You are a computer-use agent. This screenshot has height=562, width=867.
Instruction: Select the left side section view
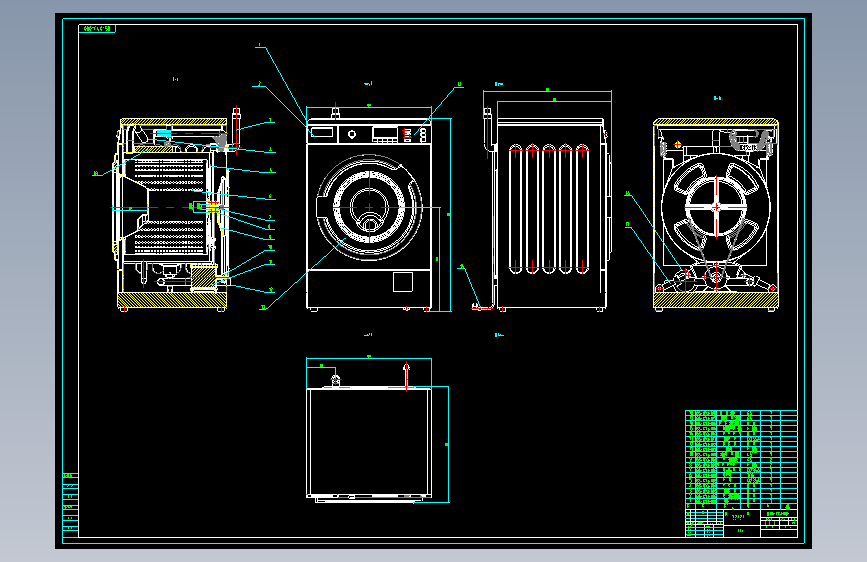[x=172, y=215]
